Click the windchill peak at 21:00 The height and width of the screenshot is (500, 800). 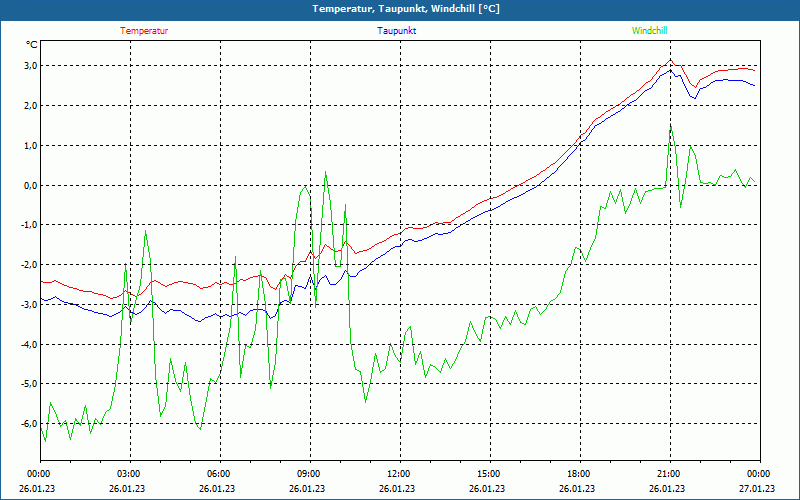670,125
